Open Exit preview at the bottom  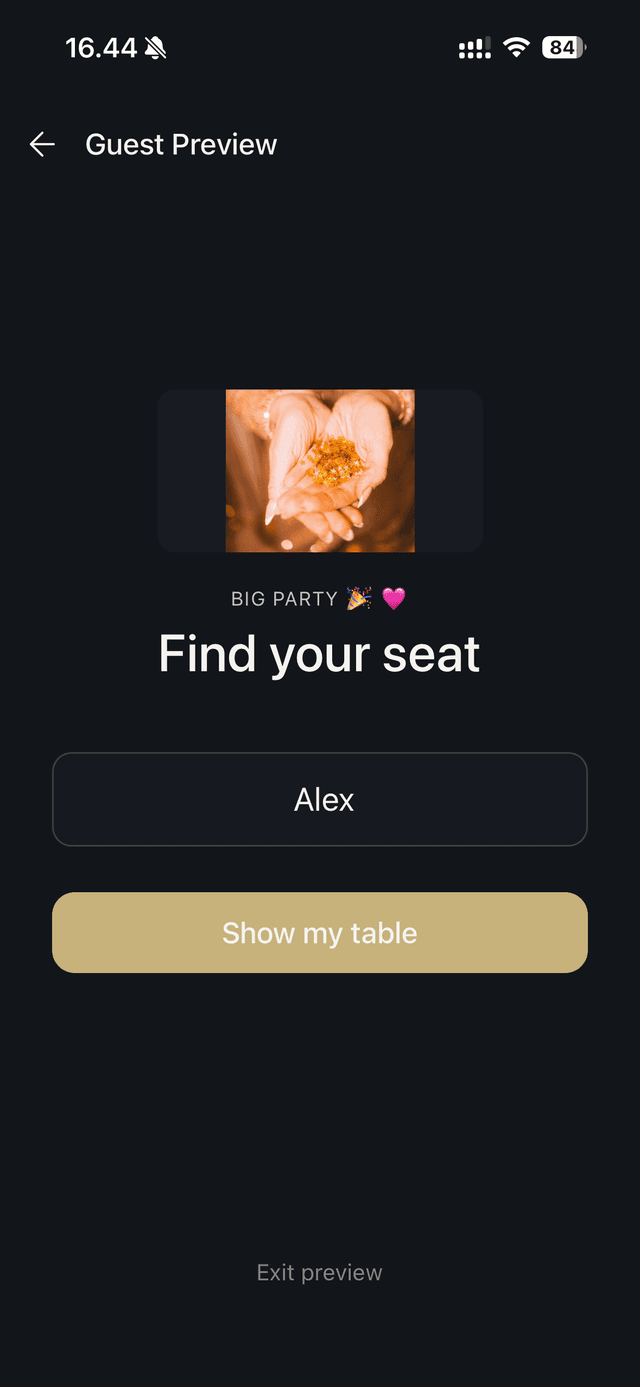pos(319,1272)
